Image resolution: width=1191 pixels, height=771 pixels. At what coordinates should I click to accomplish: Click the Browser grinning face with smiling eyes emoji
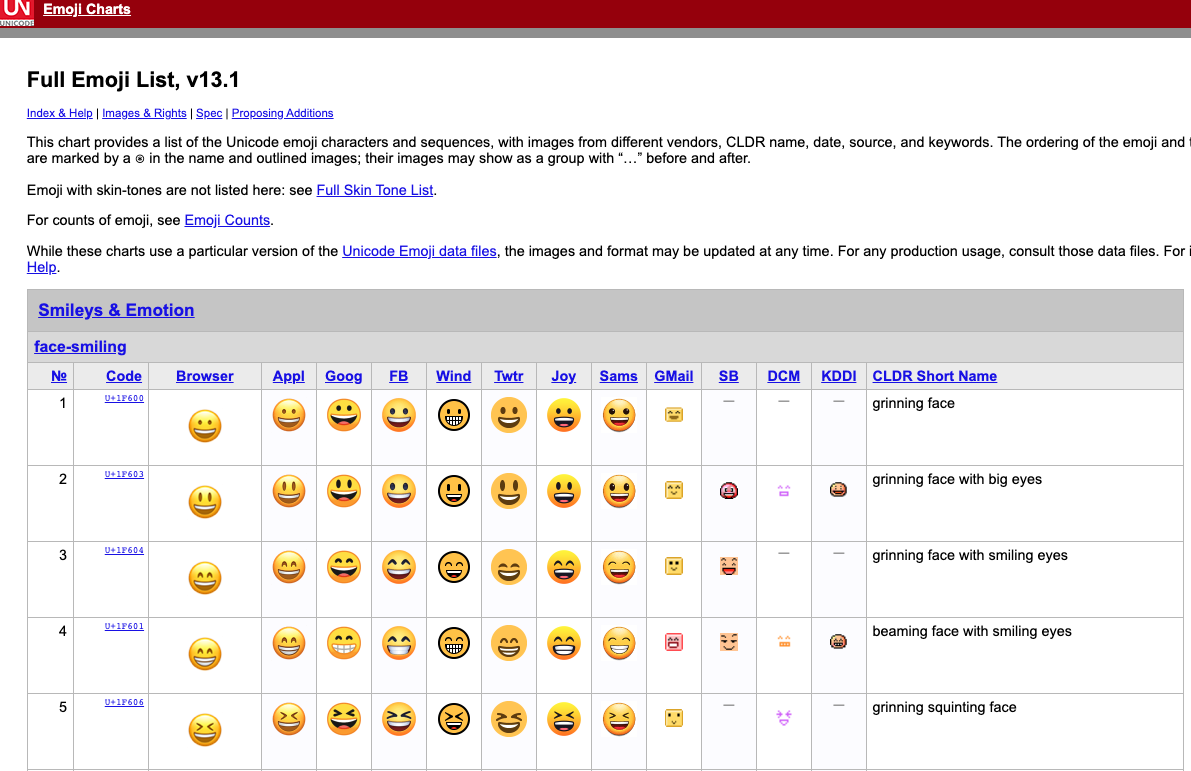pos(205,579)
